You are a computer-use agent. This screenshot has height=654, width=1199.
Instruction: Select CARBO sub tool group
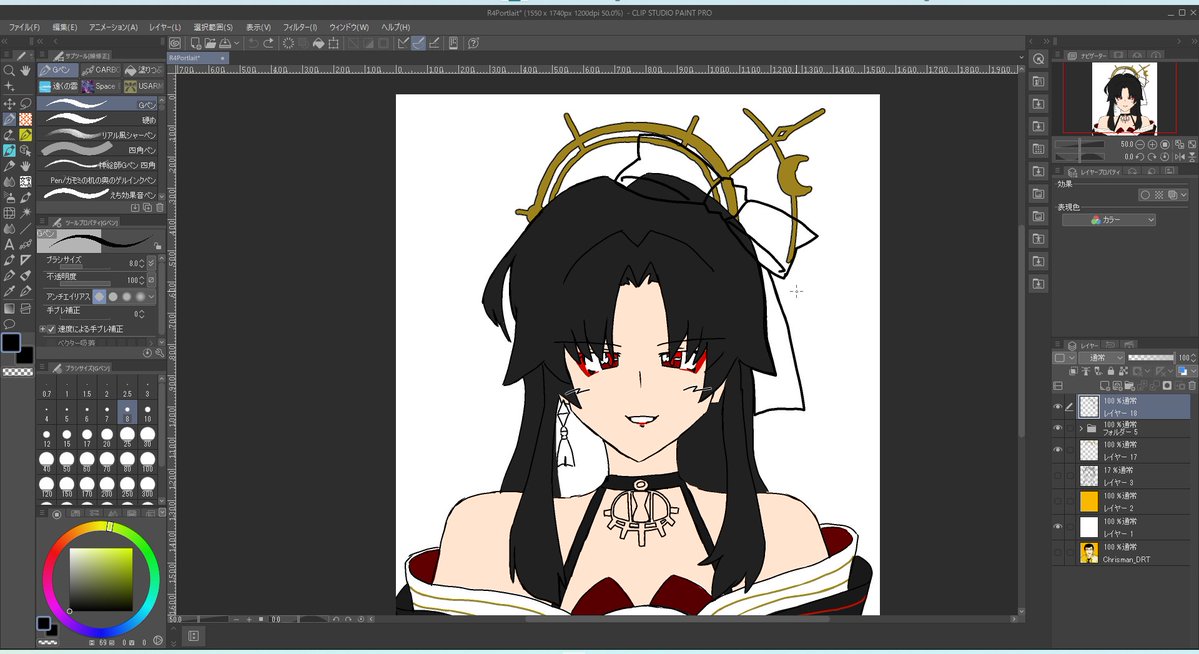coord(100,70)
